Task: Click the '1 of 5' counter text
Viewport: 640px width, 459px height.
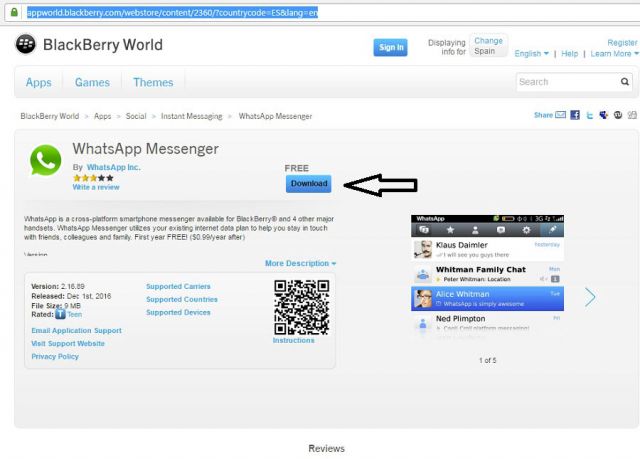Action: coord(487,360)
